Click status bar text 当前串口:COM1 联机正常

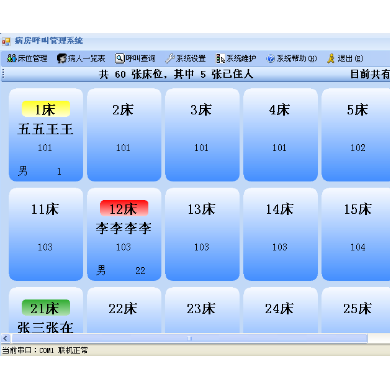click(45, 350)
